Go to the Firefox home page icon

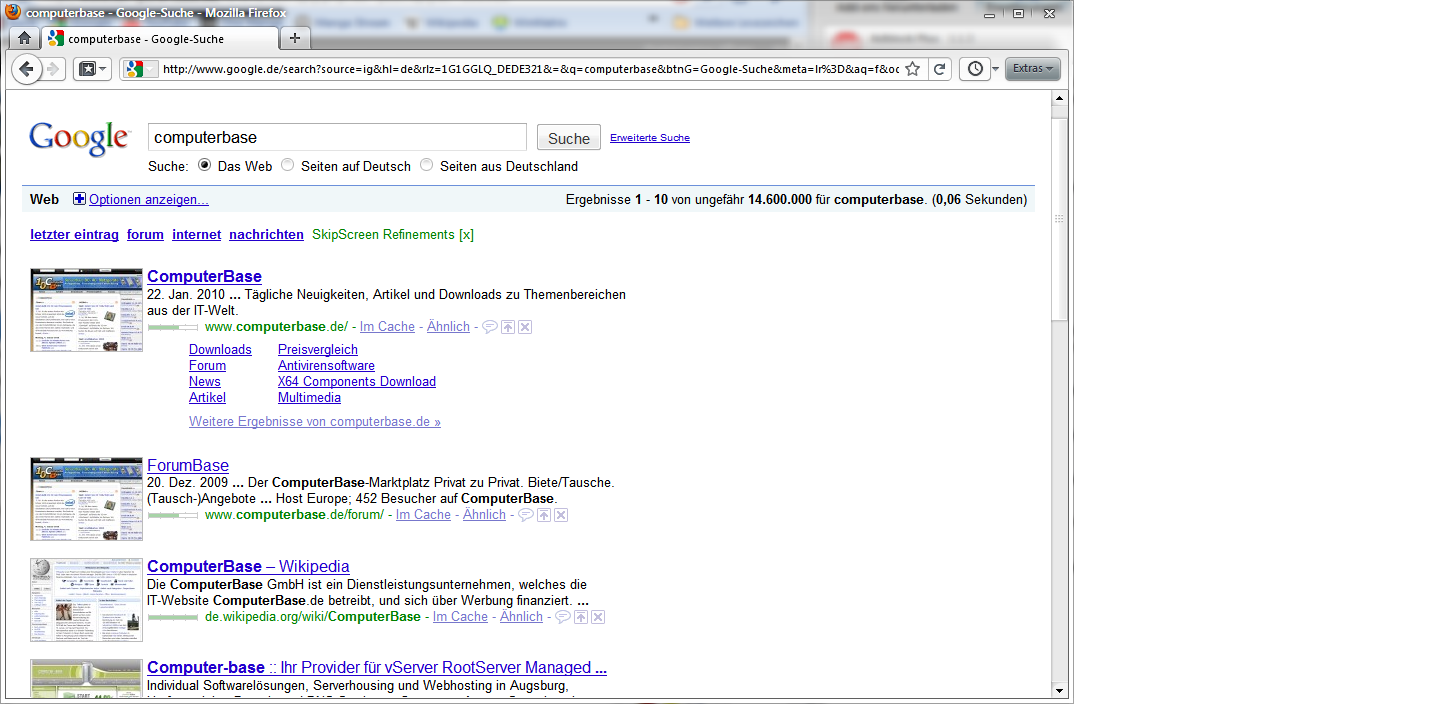[24, 38]
